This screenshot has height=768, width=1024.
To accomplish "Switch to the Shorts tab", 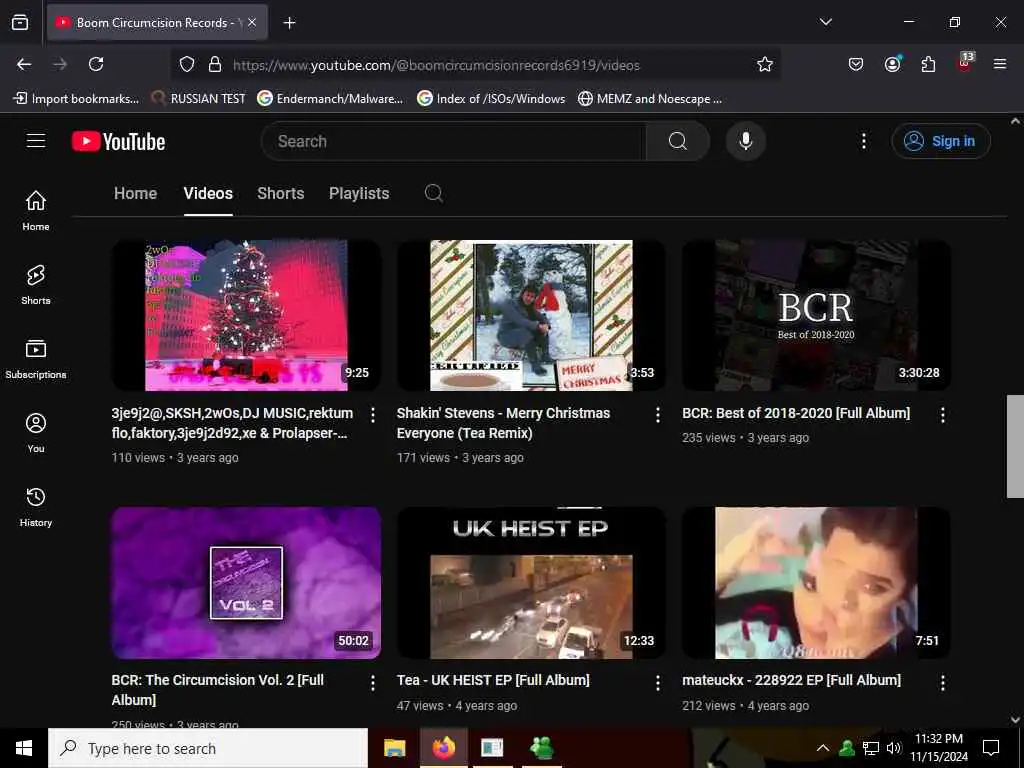I will pos(281,193).
